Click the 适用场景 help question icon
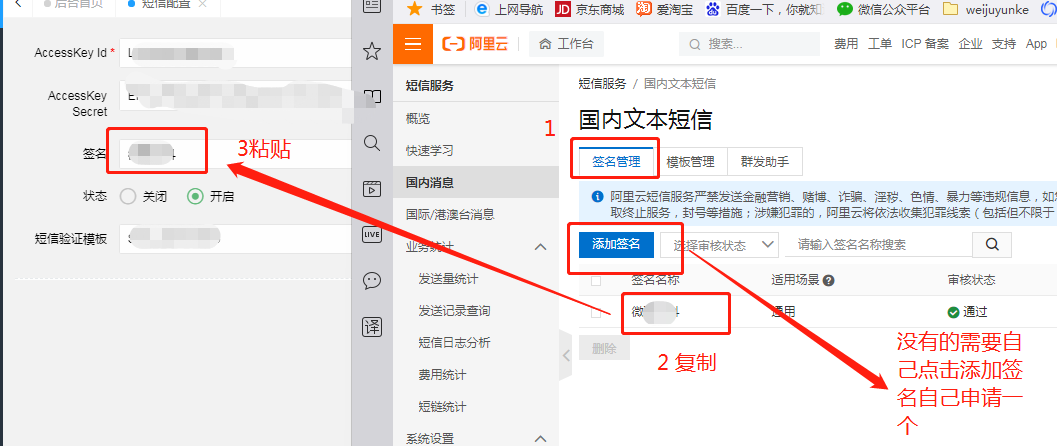This screenshot has height=446, width=1057. click(x=829, y=280)
